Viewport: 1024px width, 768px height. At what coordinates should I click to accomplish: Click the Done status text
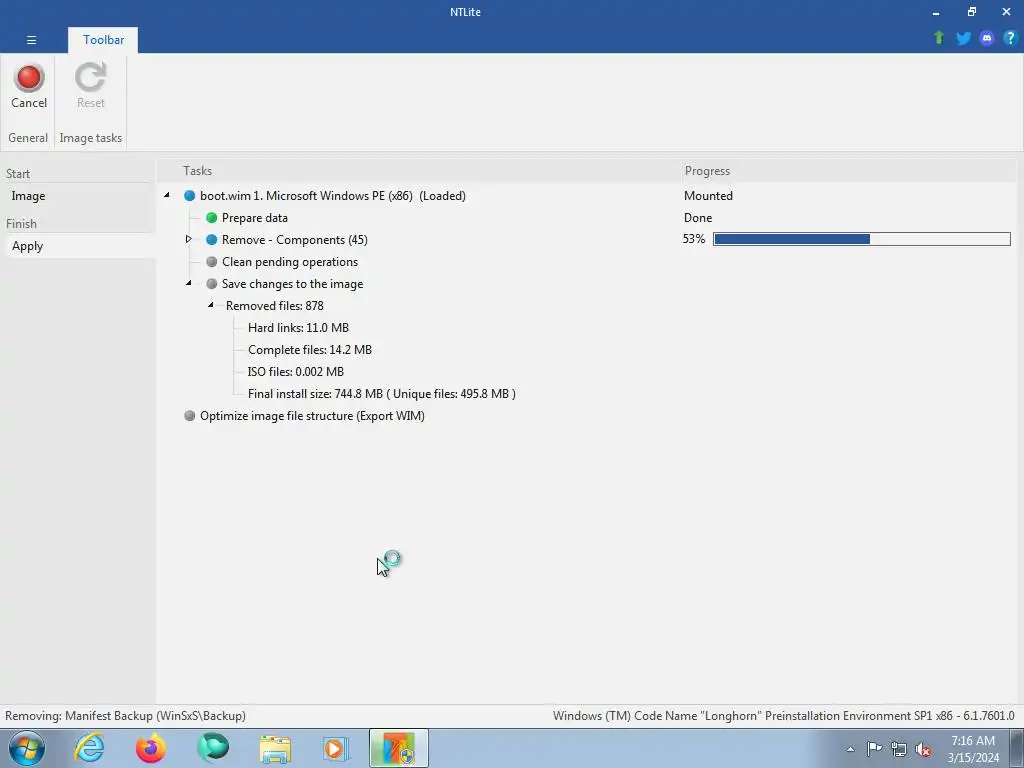click(697, 217)
